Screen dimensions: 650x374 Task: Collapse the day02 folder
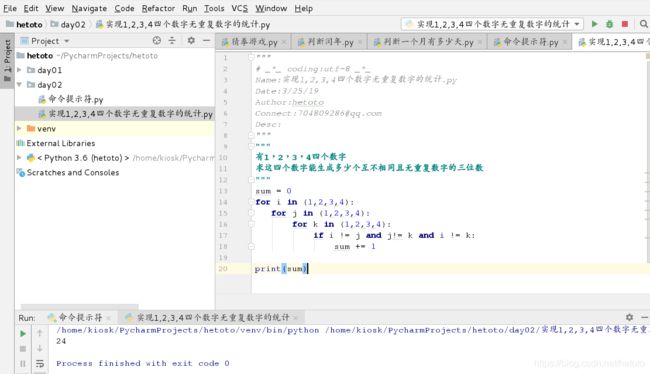(x=19, y=85)
